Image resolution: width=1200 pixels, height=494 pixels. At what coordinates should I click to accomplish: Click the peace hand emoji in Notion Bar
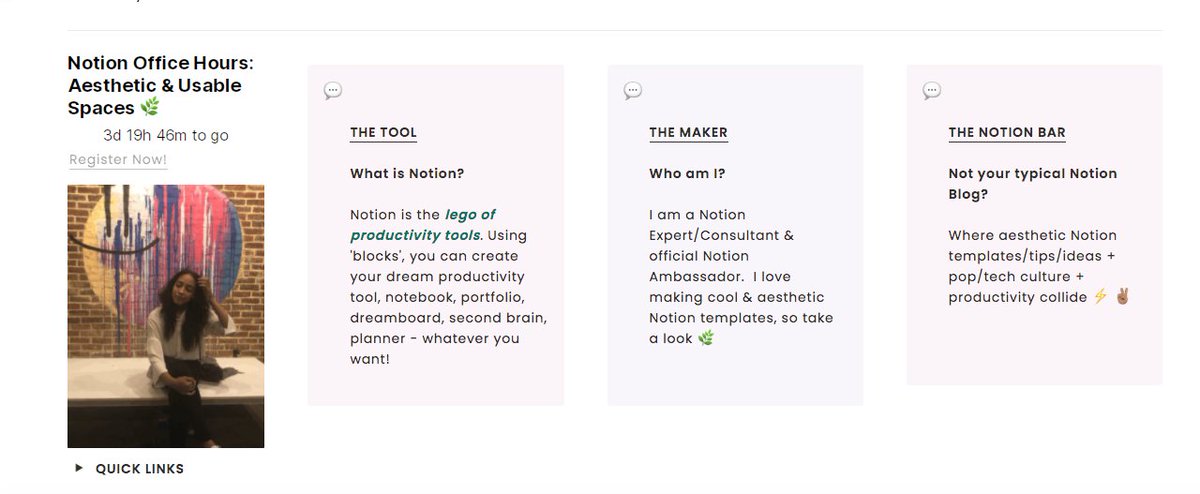coord(1120,297)
